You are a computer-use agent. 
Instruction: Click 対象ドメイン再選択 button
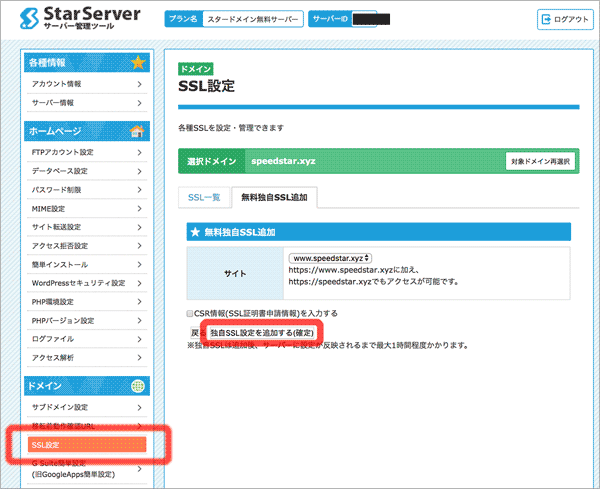pyautogui.click(x=540, y=161)
